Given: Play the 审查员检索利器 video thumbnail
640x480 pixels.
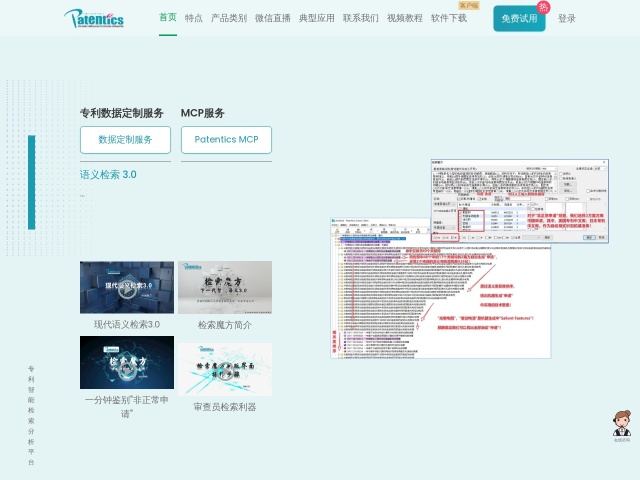Looking at the screenshot, I should point(225,369).
